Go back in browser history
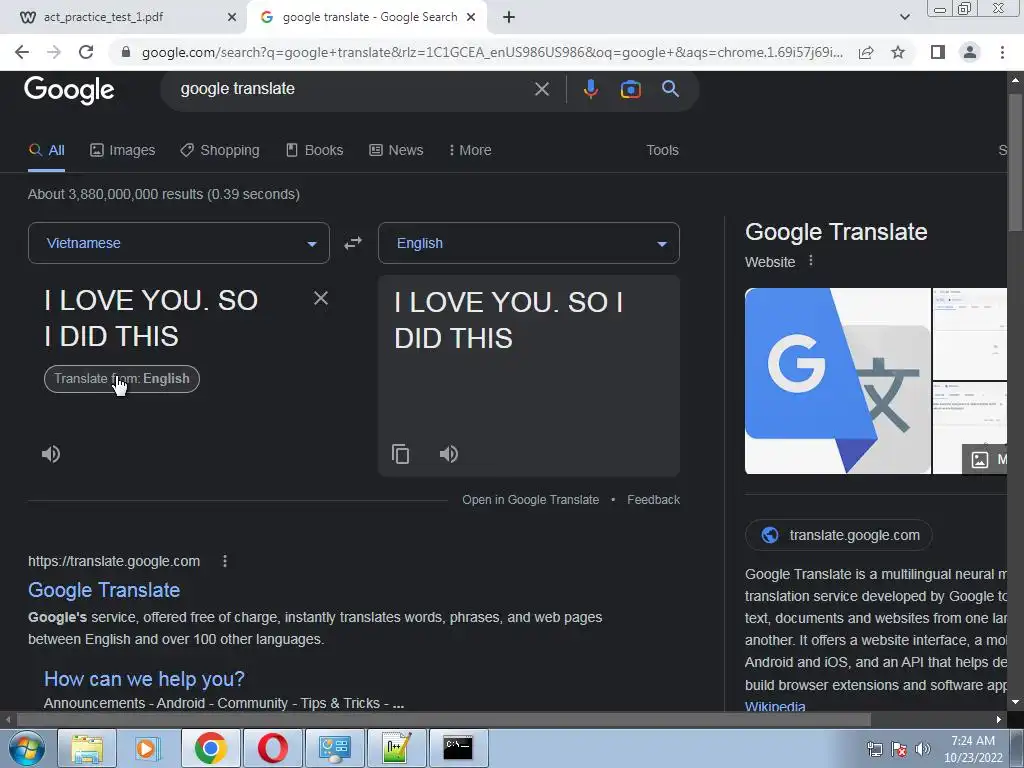The width and height of the screenshot is (1024, 768). [22, 52]
